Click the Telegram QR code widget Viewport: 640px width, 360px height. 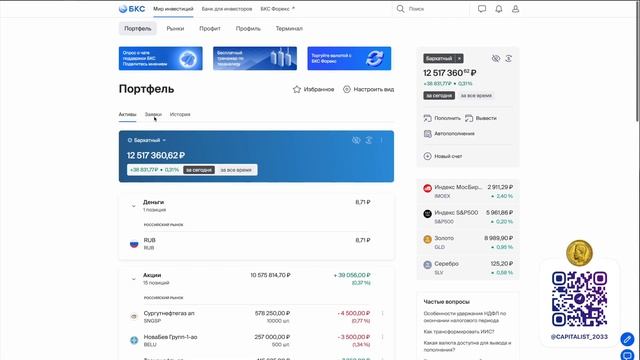pos(579,299)
